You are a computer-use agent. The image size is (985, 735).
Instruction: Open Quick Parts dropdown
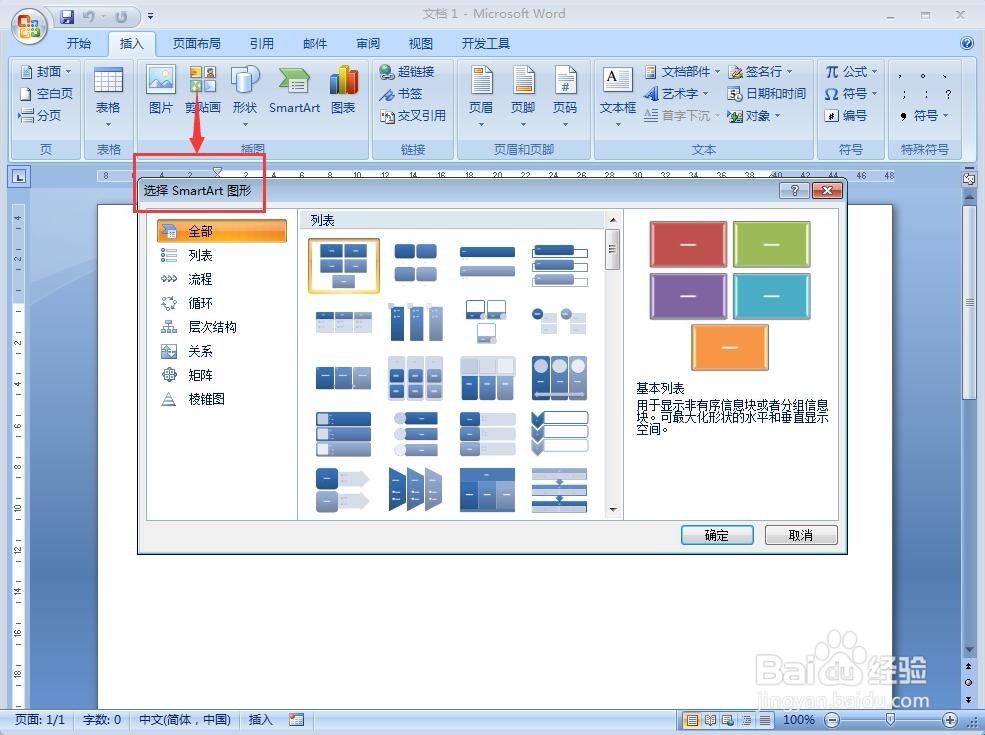682,72
